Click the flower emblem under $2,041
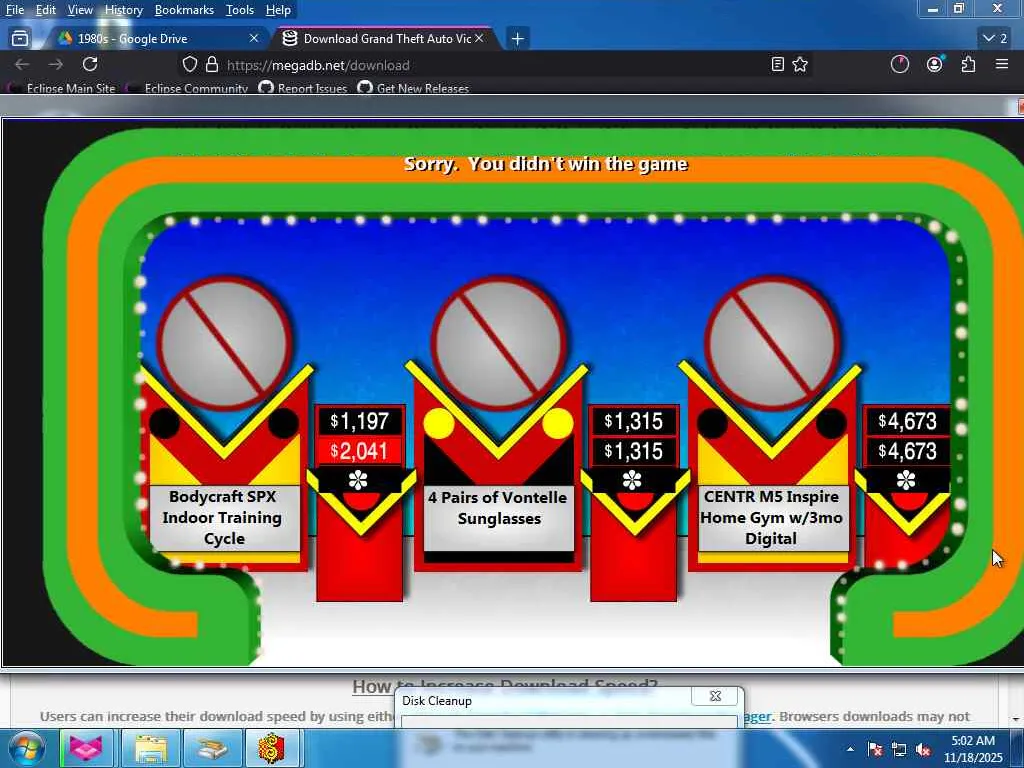Screen dimensions: 1024x768 358,481
